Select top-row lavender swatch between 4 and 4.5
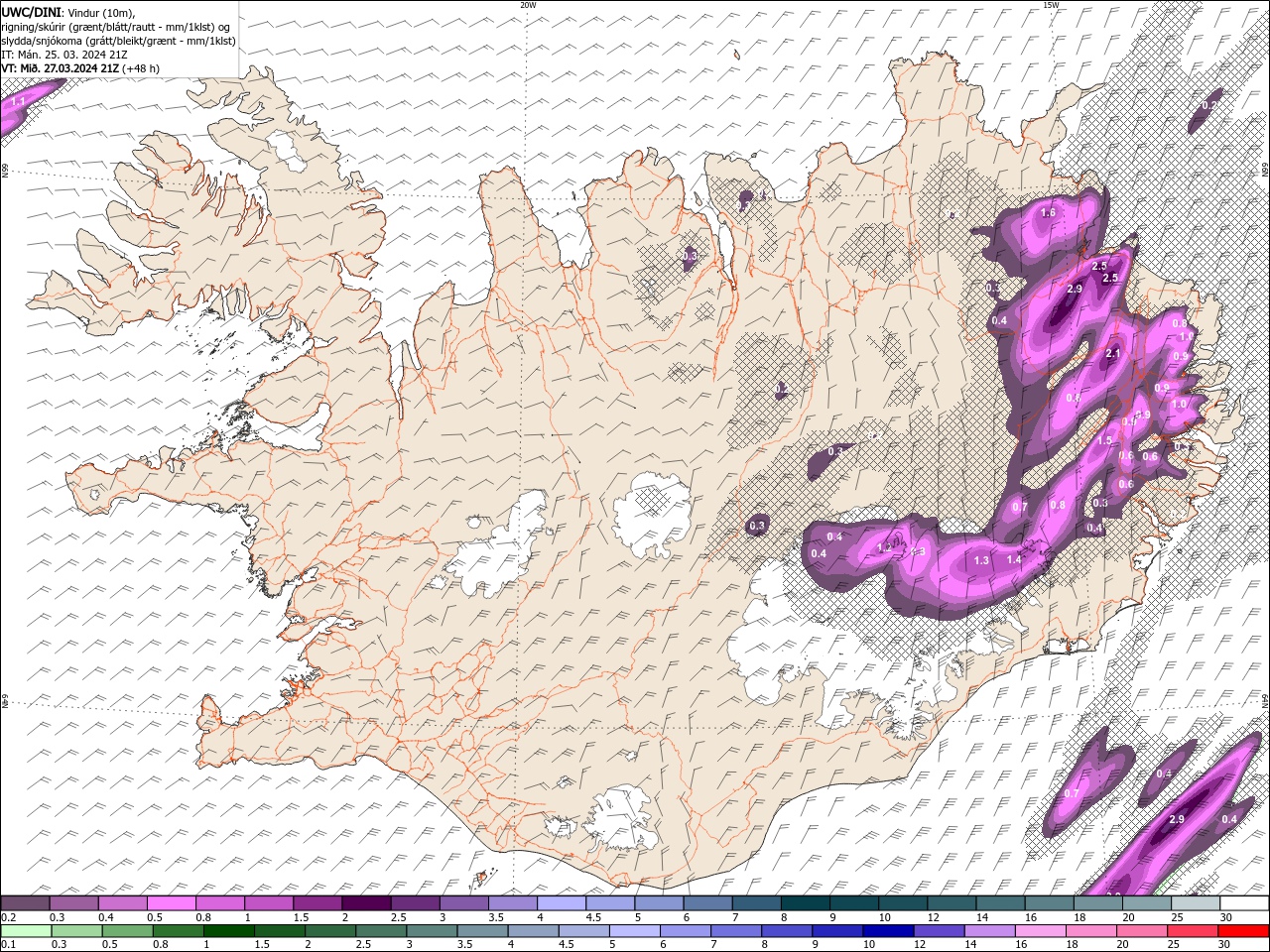The height and width of the screenshot is (952, 1270). point(561,903)
